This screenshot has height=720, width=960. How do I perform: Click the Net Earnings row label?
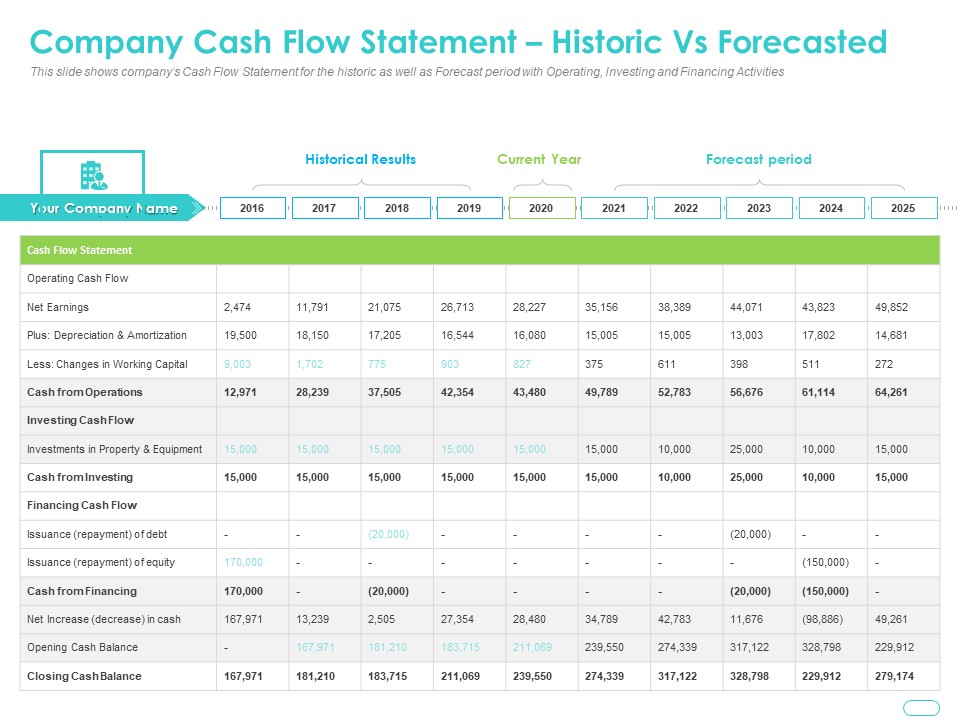58,307
